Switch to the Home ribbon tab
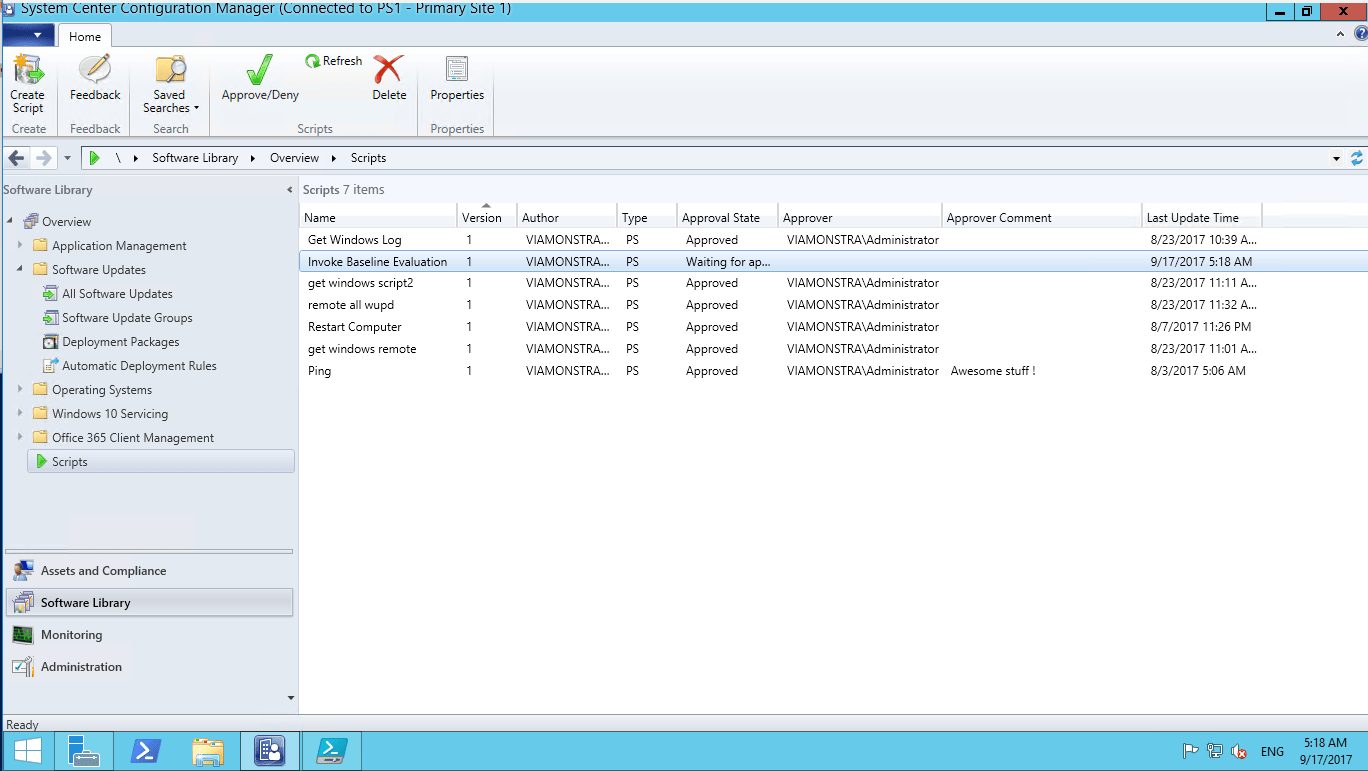The height and width of the screenshot is (771, 1368). [85, 36]
